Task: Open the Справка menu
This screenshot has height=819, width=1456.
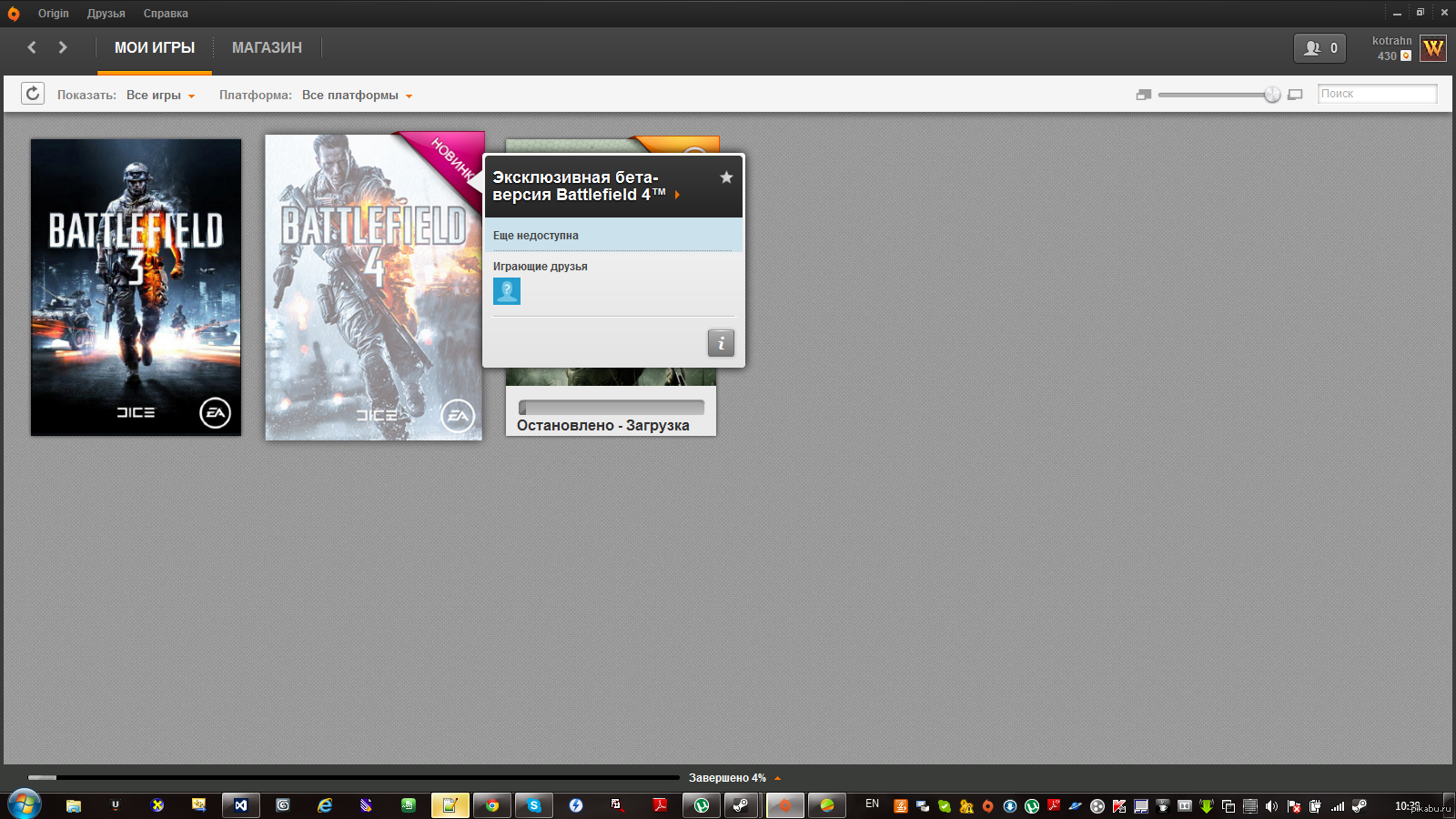Action: tap(166, 14)
